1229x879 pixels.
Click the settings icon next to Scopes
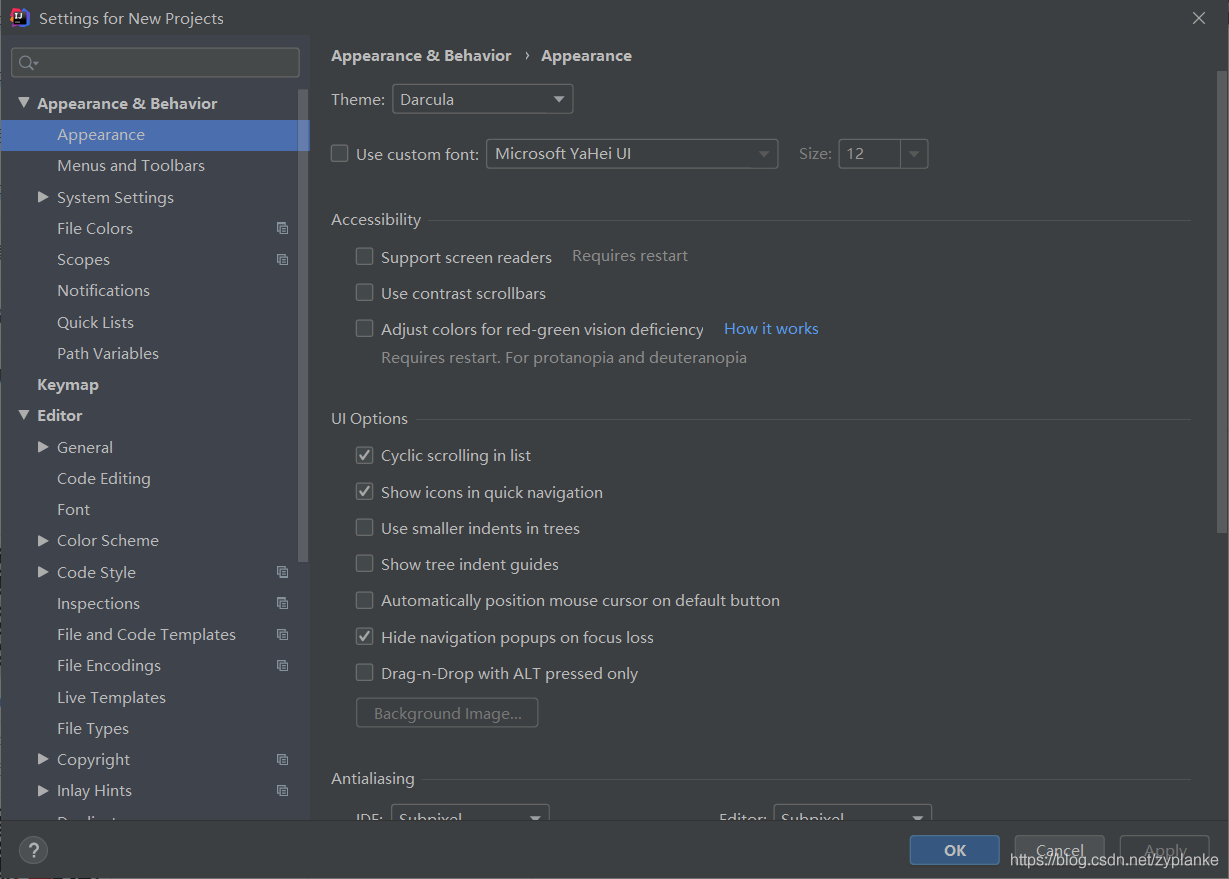[282, 259]
